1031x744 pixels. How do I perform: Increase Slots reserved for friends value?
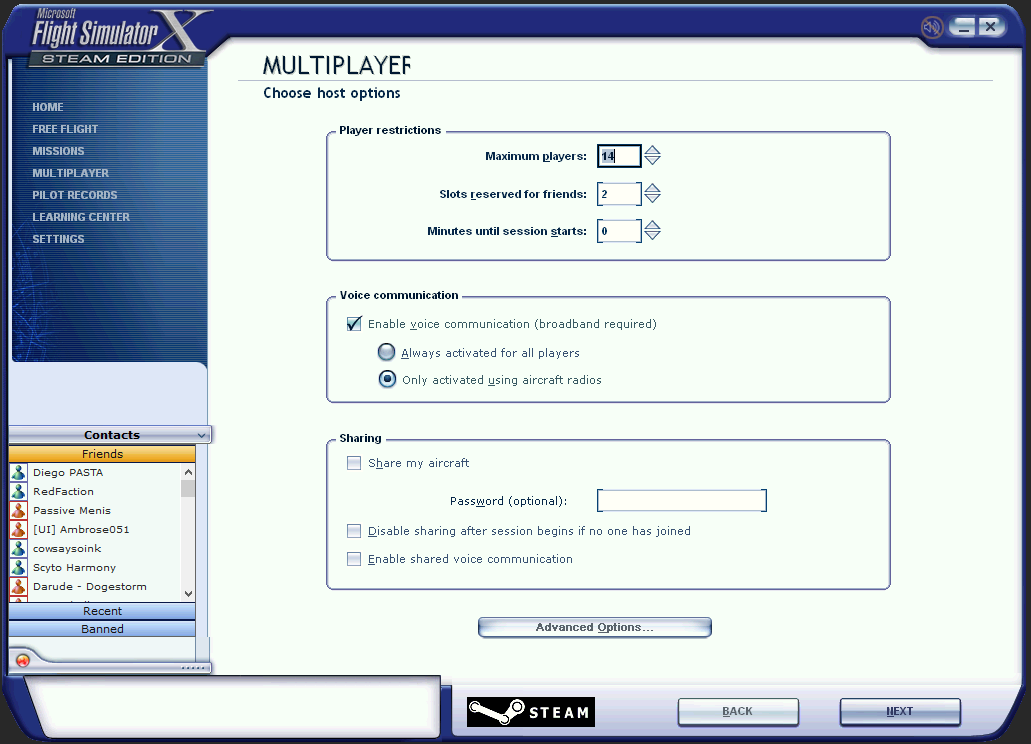click(x=652, y=188)
